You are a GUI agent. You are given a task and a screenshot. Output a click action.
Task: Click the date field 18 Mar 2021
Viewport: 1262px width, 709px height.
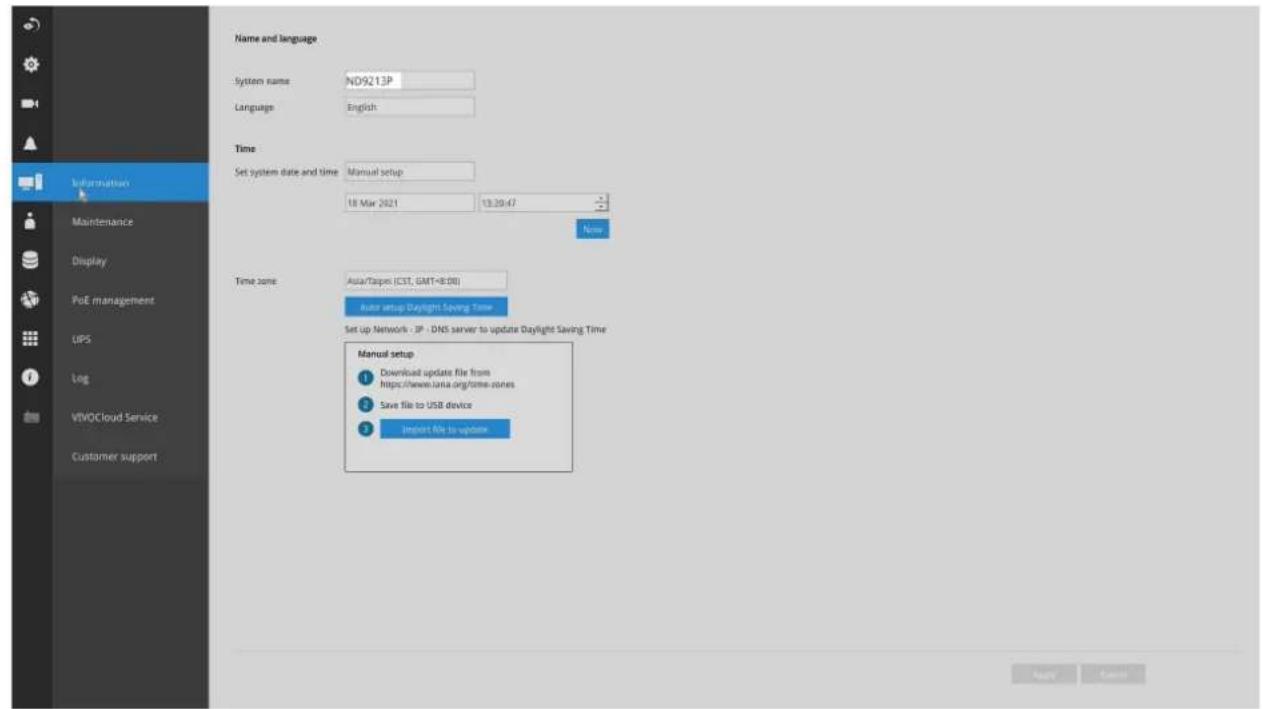(409, 203)
